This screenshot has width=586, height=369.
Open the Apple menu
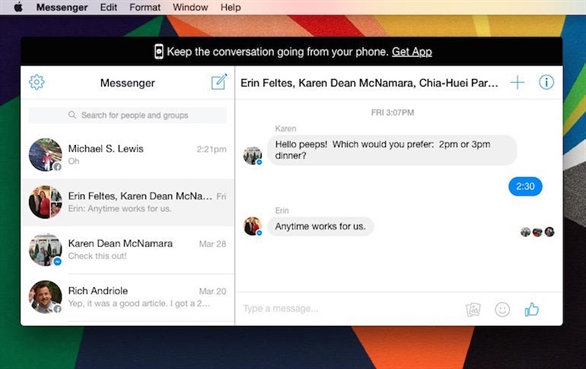[18, 7]
